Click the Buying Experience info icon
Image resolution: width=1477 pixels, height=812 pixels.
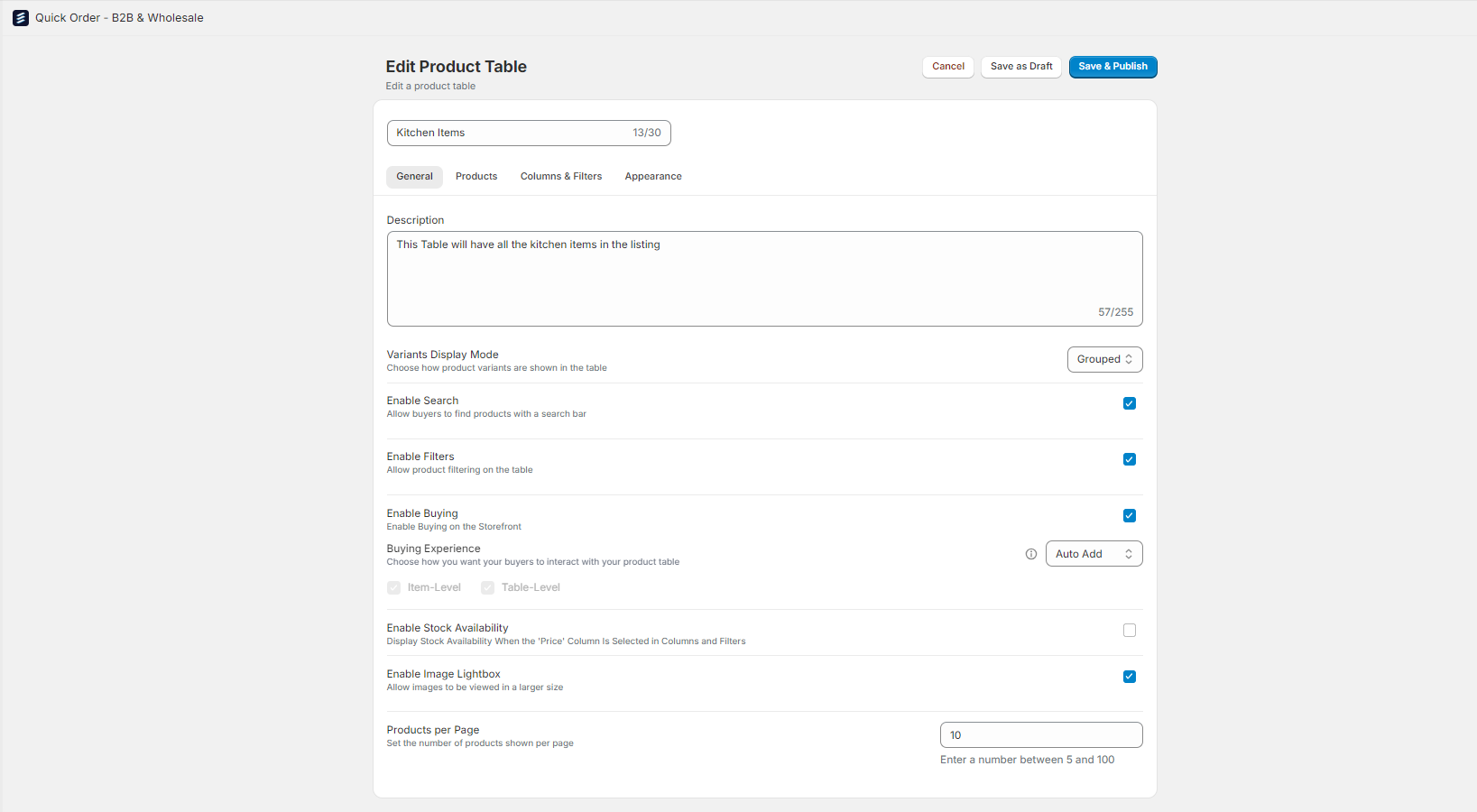[1031, 554]
